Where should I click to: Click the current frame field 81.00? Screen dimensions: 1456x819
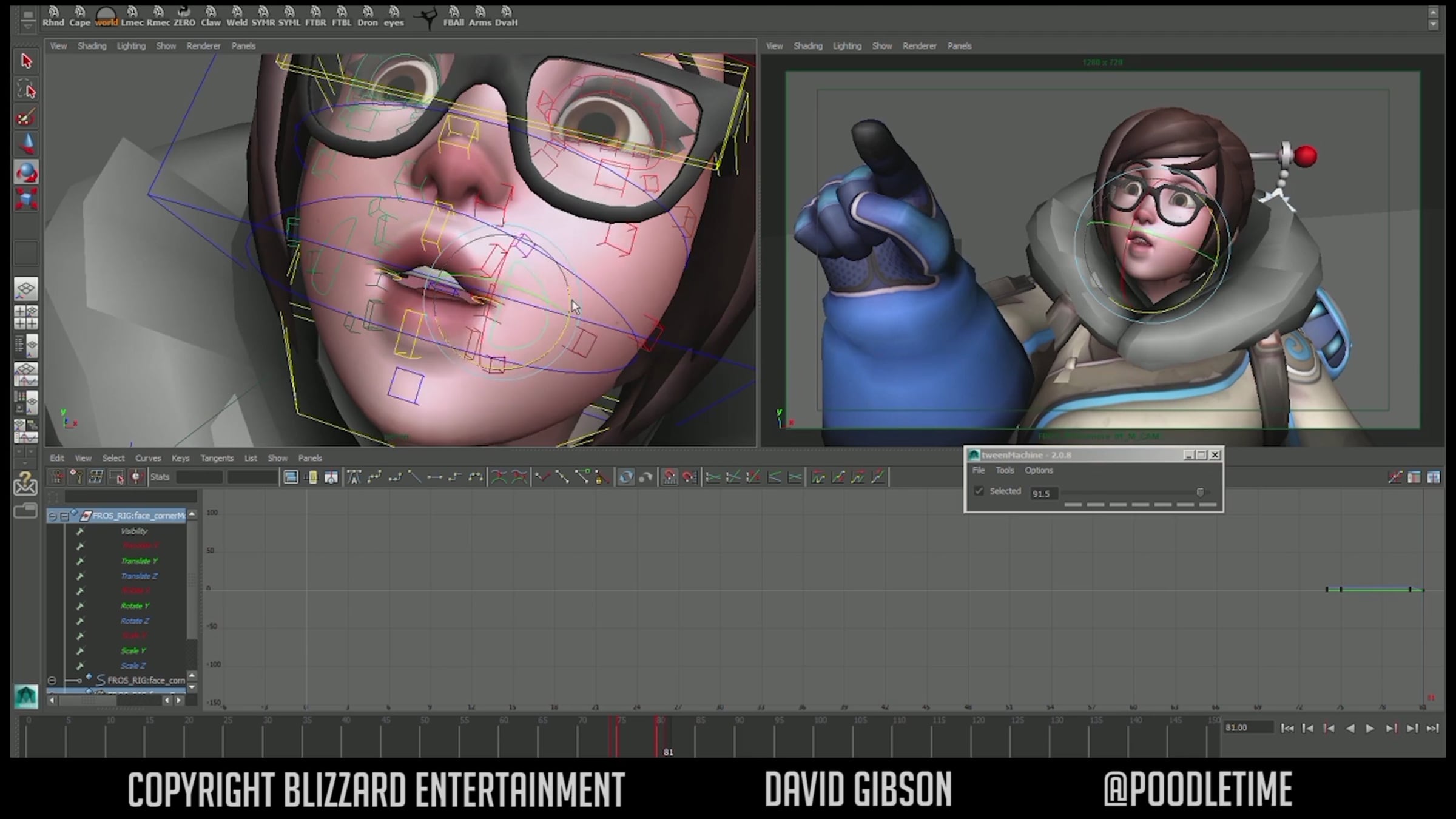point(1247,727)
